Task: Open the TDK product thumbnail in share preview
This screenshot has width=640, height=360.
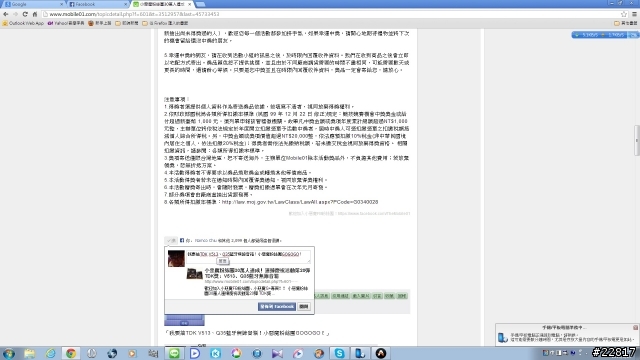Action: (195, 273)
